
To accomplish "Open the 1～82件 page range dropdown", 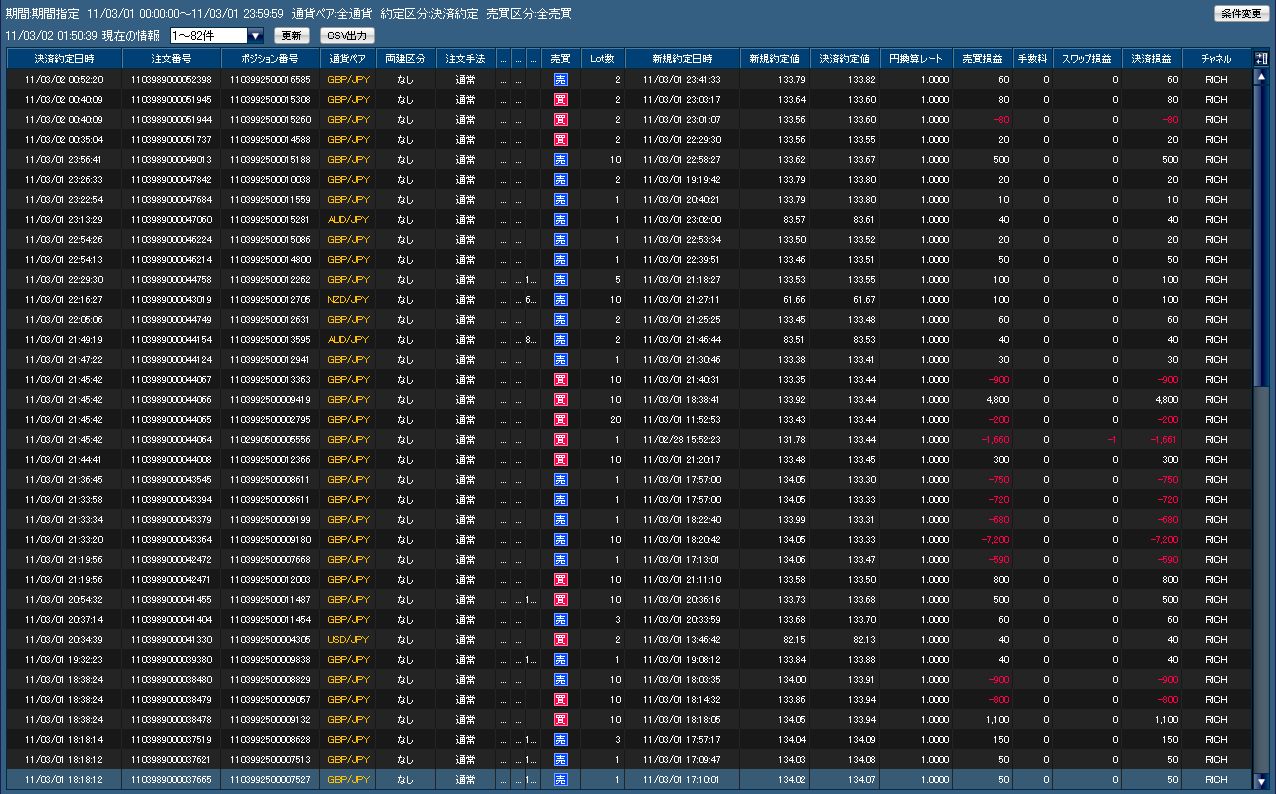I will click(217, 36).
